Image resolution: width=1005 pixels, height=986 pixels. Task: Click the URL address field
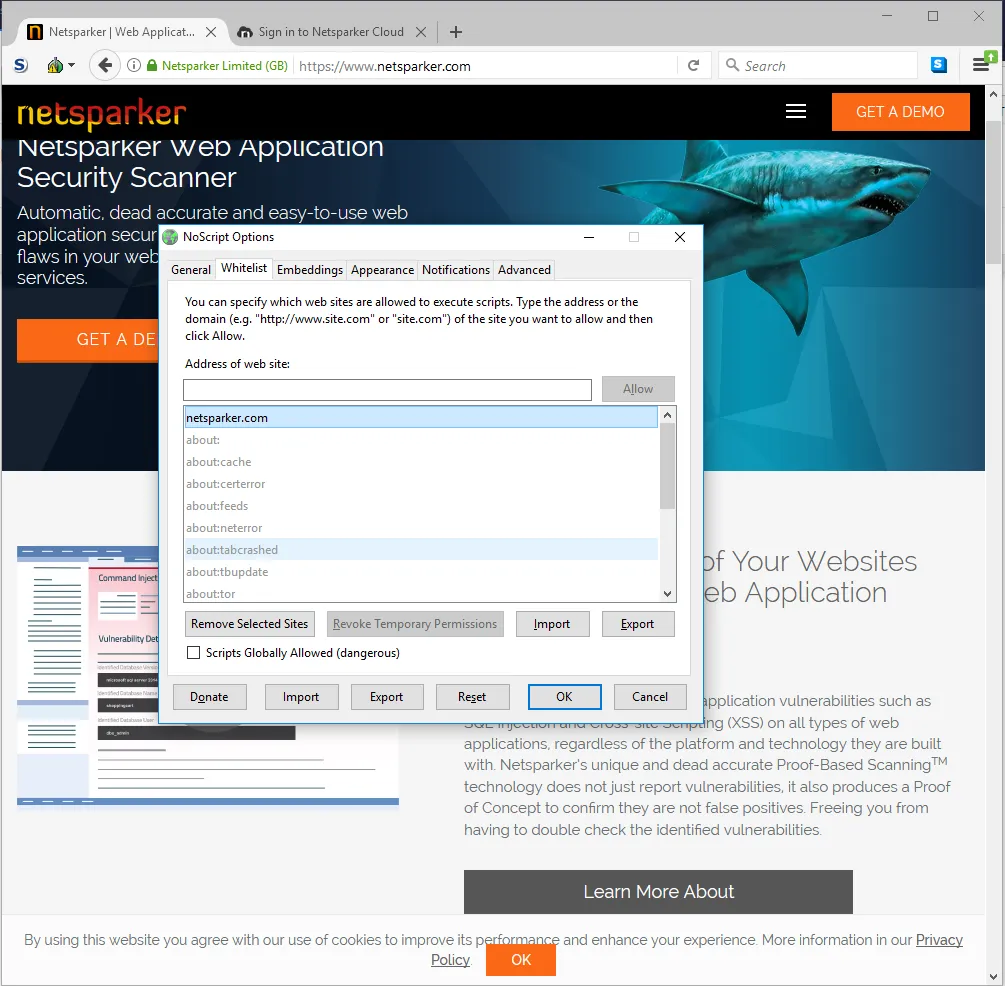pyautogui.click(x=487, y=66)
